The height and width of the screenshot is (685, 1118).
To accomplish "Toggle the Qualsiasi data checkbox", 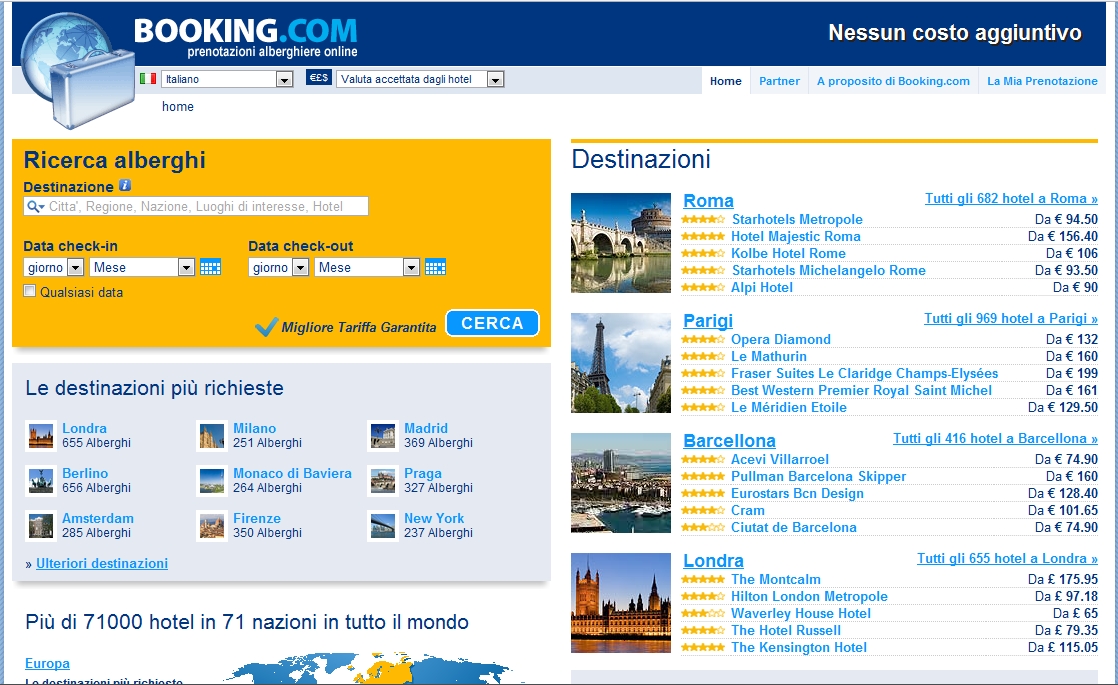I will click(29, 291).
